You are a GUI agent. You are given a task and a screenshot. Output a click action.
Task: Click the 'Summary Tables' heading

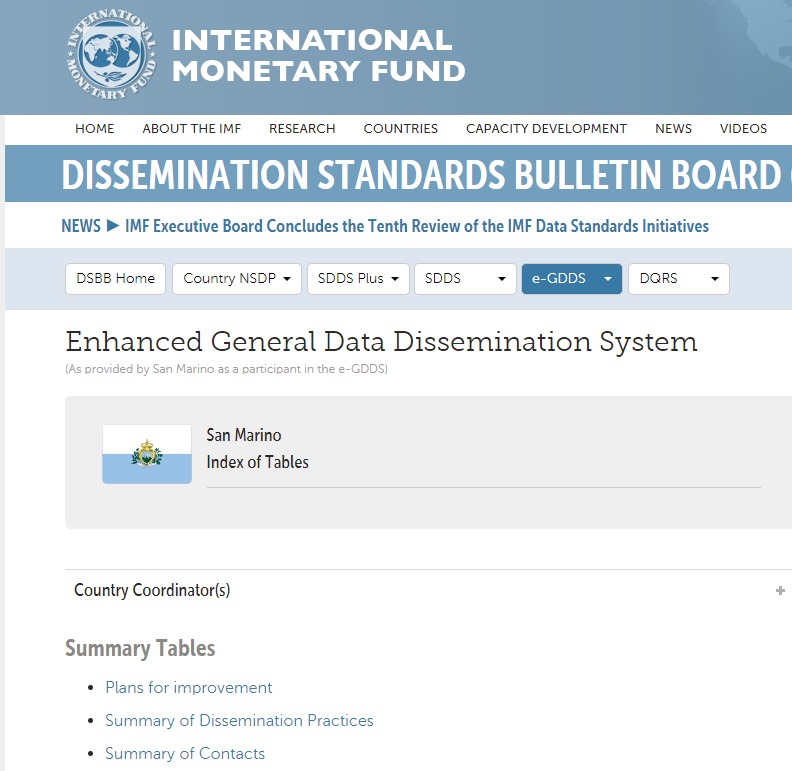tap(140, 648)
